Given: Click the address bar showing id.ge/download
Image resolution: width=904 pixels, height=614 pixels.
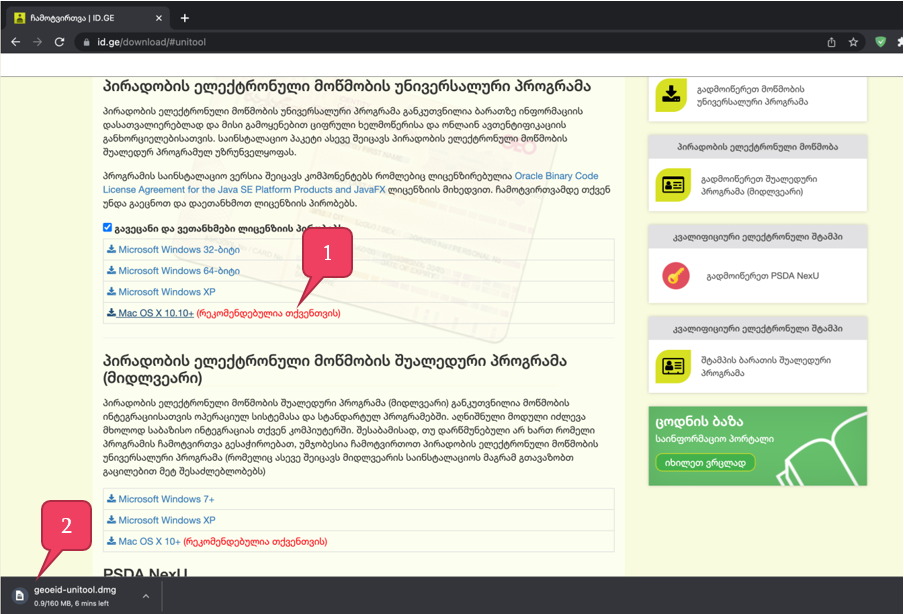Looking at the screenshot, I should click(x=400, y=42).
